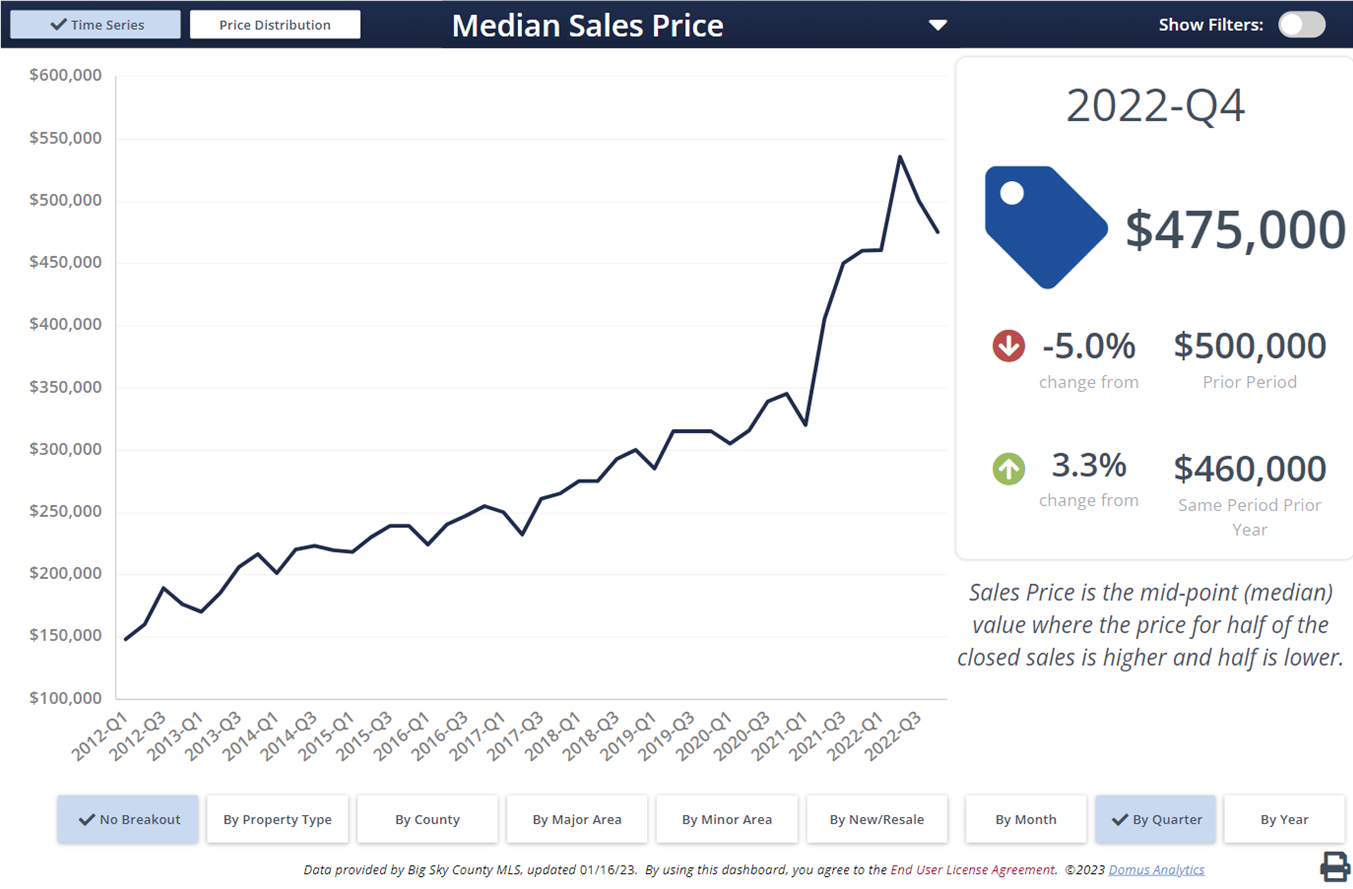Select breakout By Property Type

pos(277,818)
